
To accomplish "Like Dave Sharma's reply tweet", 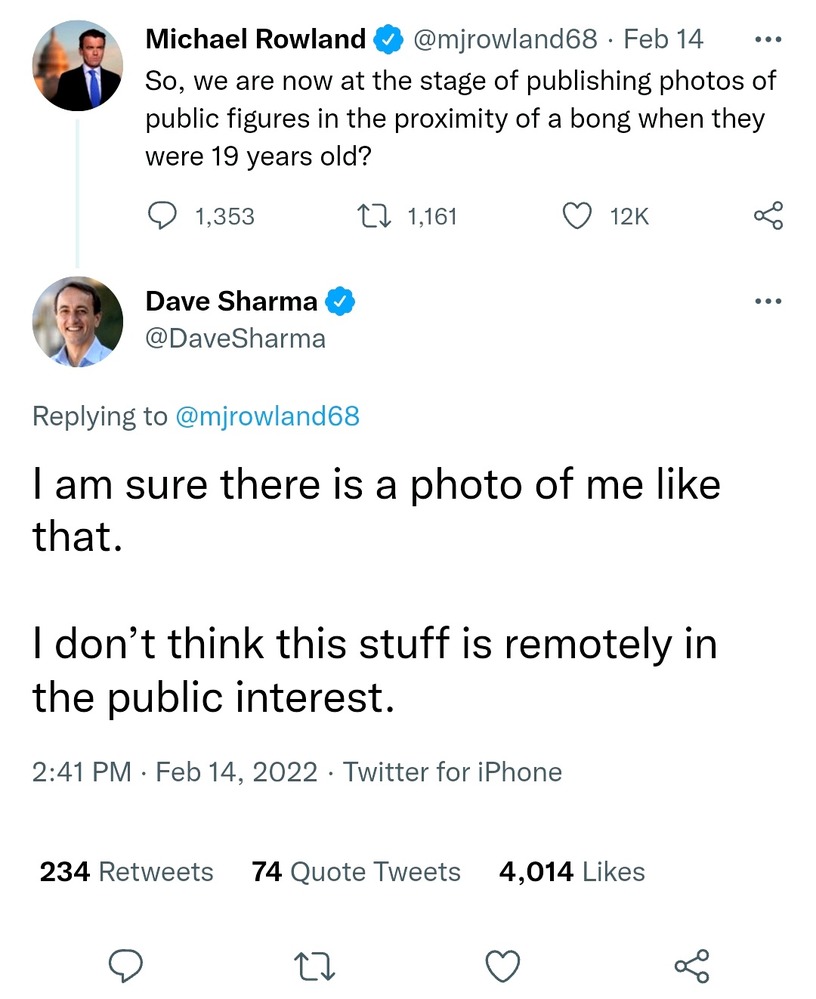I will pyautogui.click(x=502, y=964).
